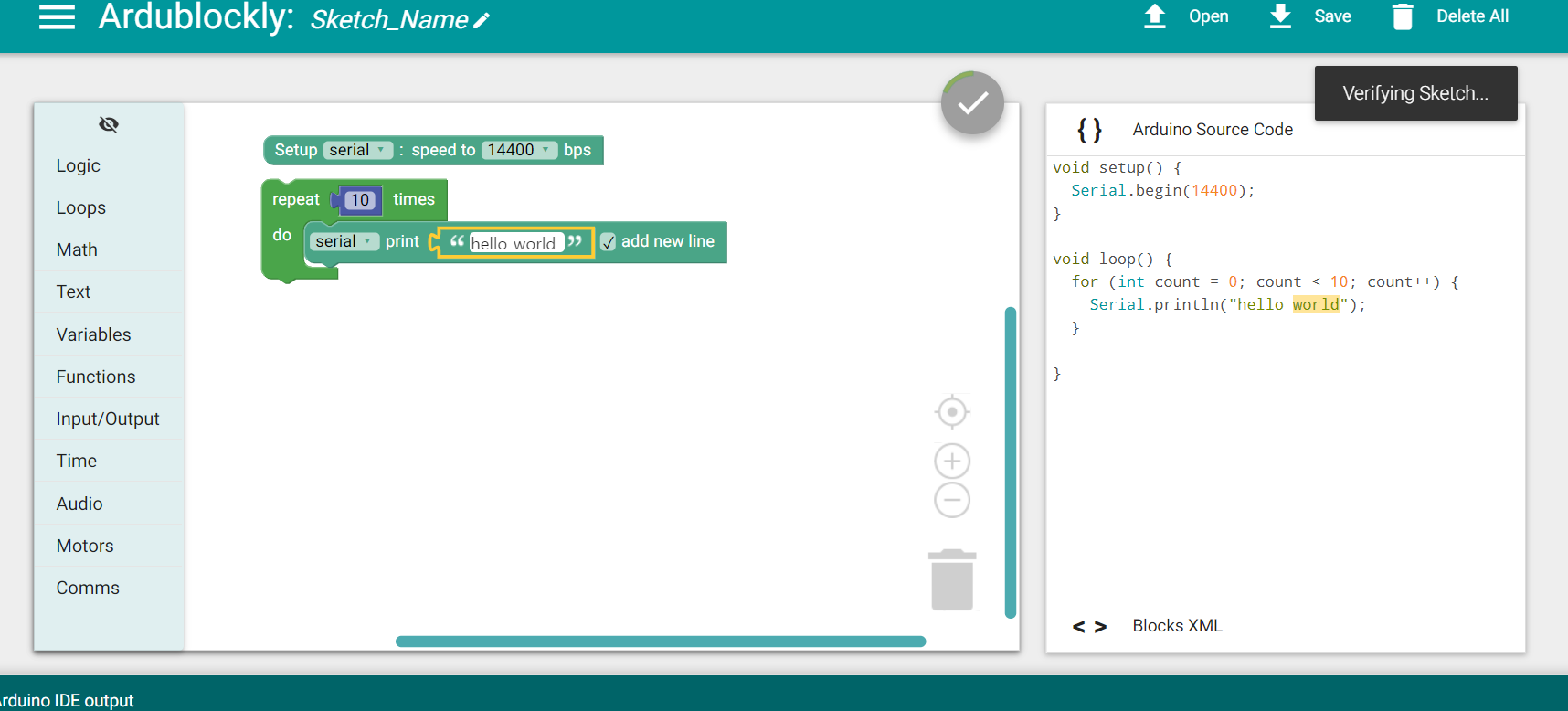Uncheck the add new line checkbox
The image size is (1568, 711).
(x=609, y=242)
